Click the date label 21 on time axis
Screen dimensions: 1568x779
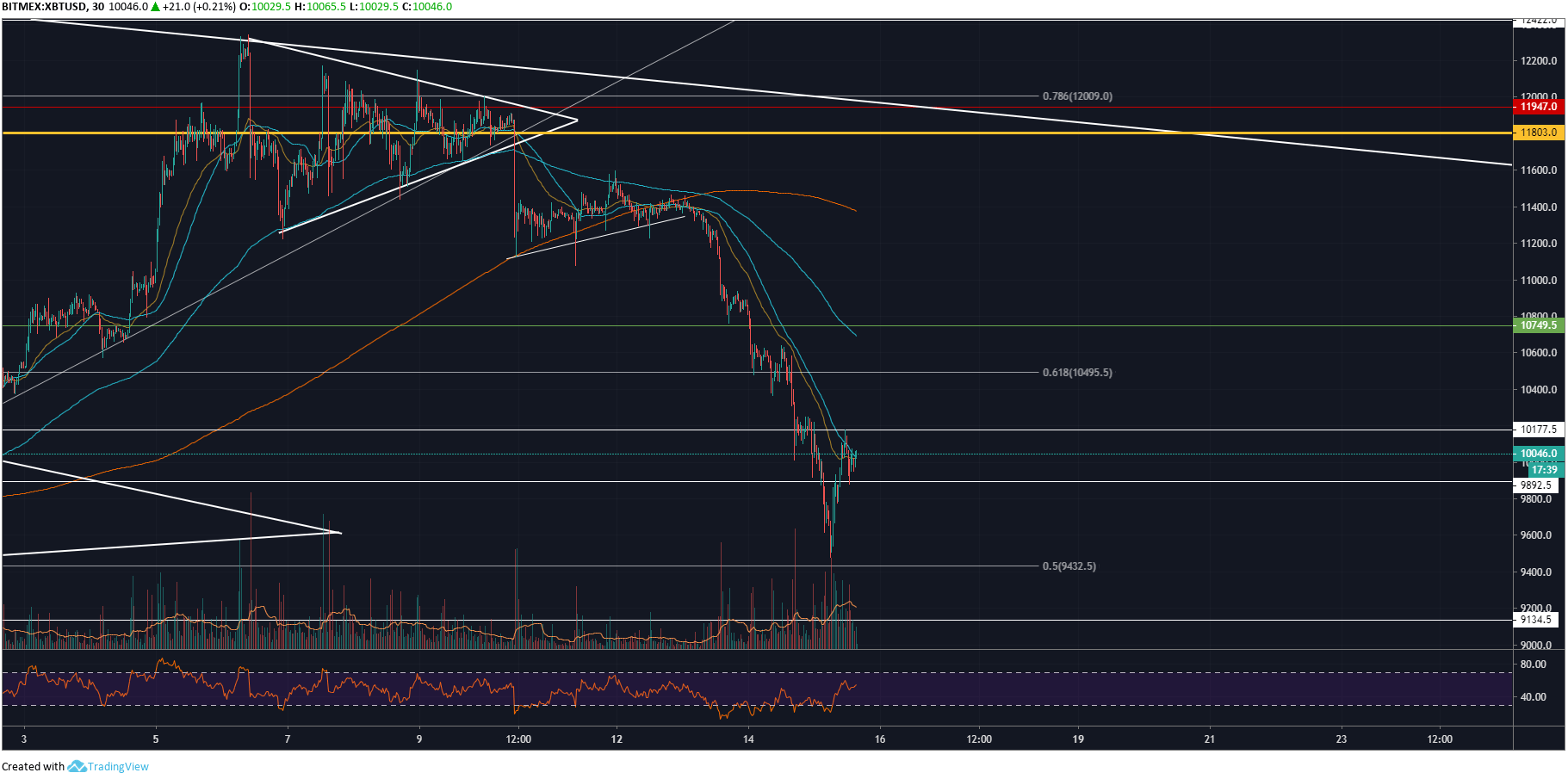1210,739
